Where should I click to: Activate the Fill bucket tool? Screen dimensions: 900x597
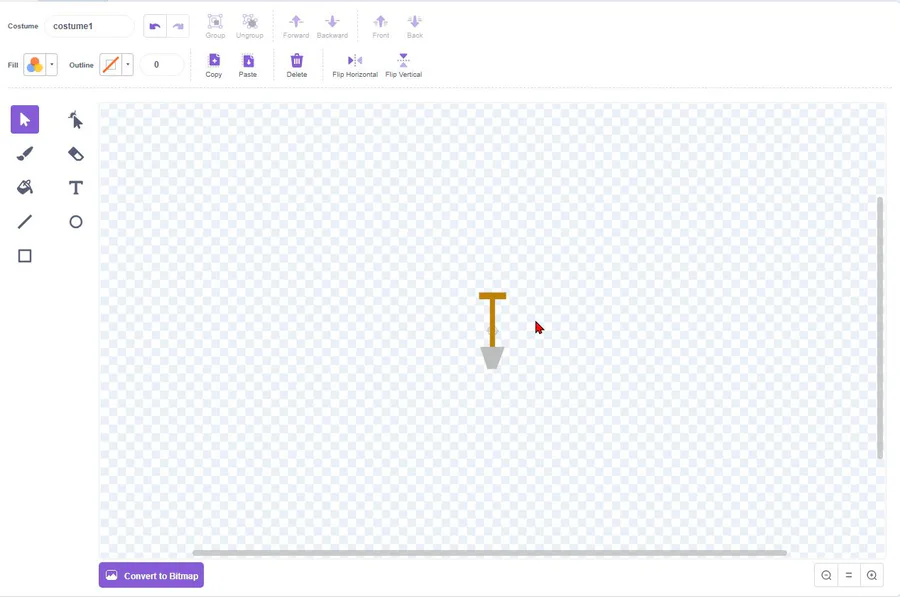(x=25, y=187)
